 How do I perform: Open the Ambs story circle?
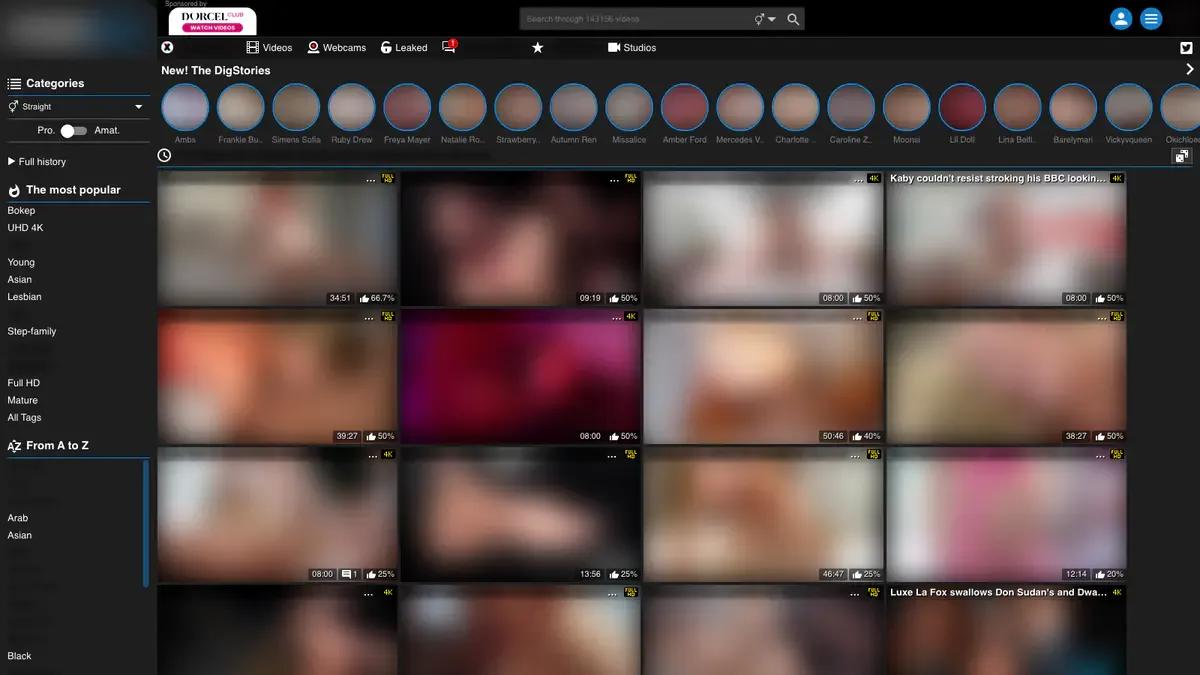[x=185, y=107]
